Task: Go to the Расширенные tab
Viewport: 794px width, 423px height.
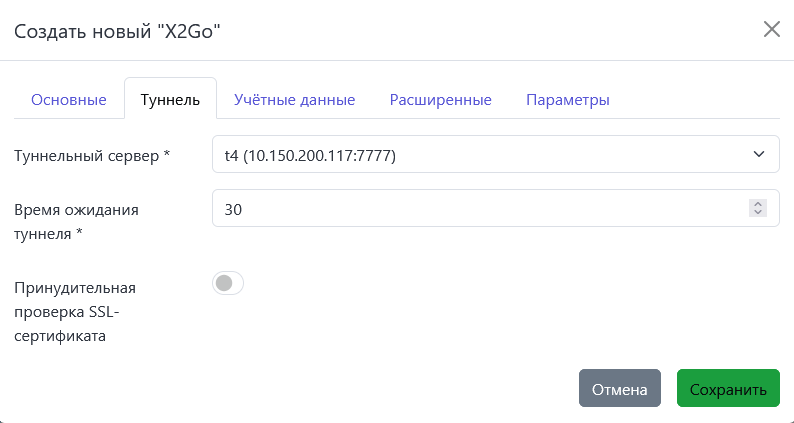Action: tap(440, 100)
